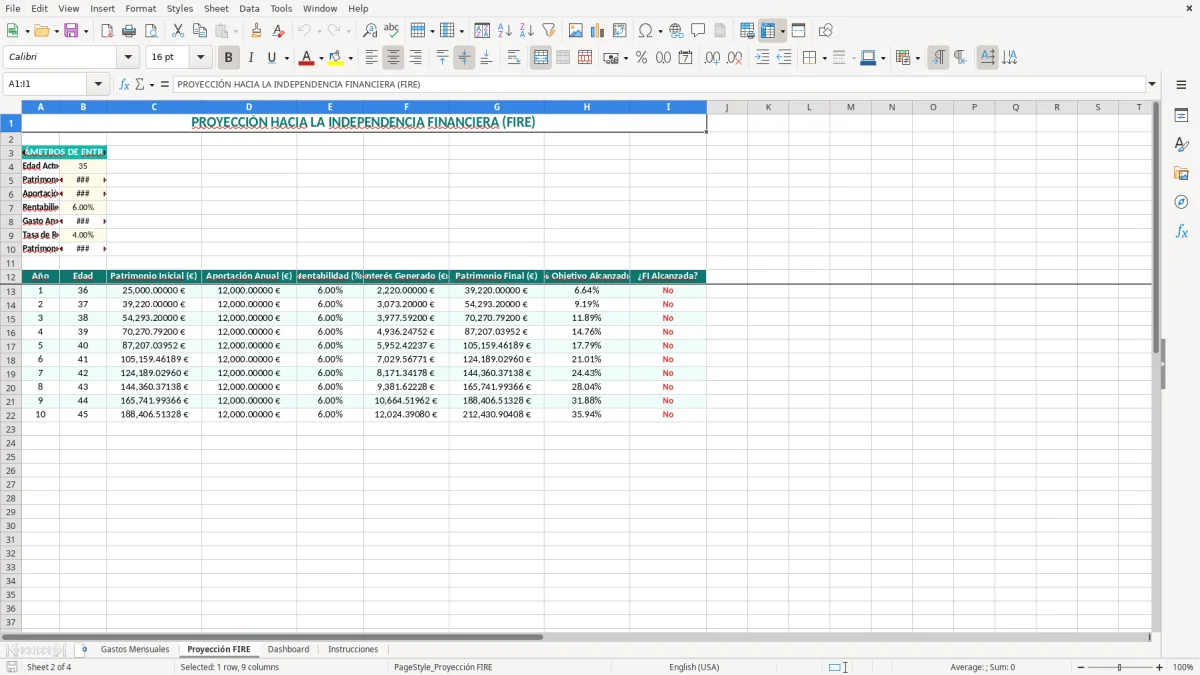The image size is (1200, 675).
Task: Click the formula input line
Action: 658,85
